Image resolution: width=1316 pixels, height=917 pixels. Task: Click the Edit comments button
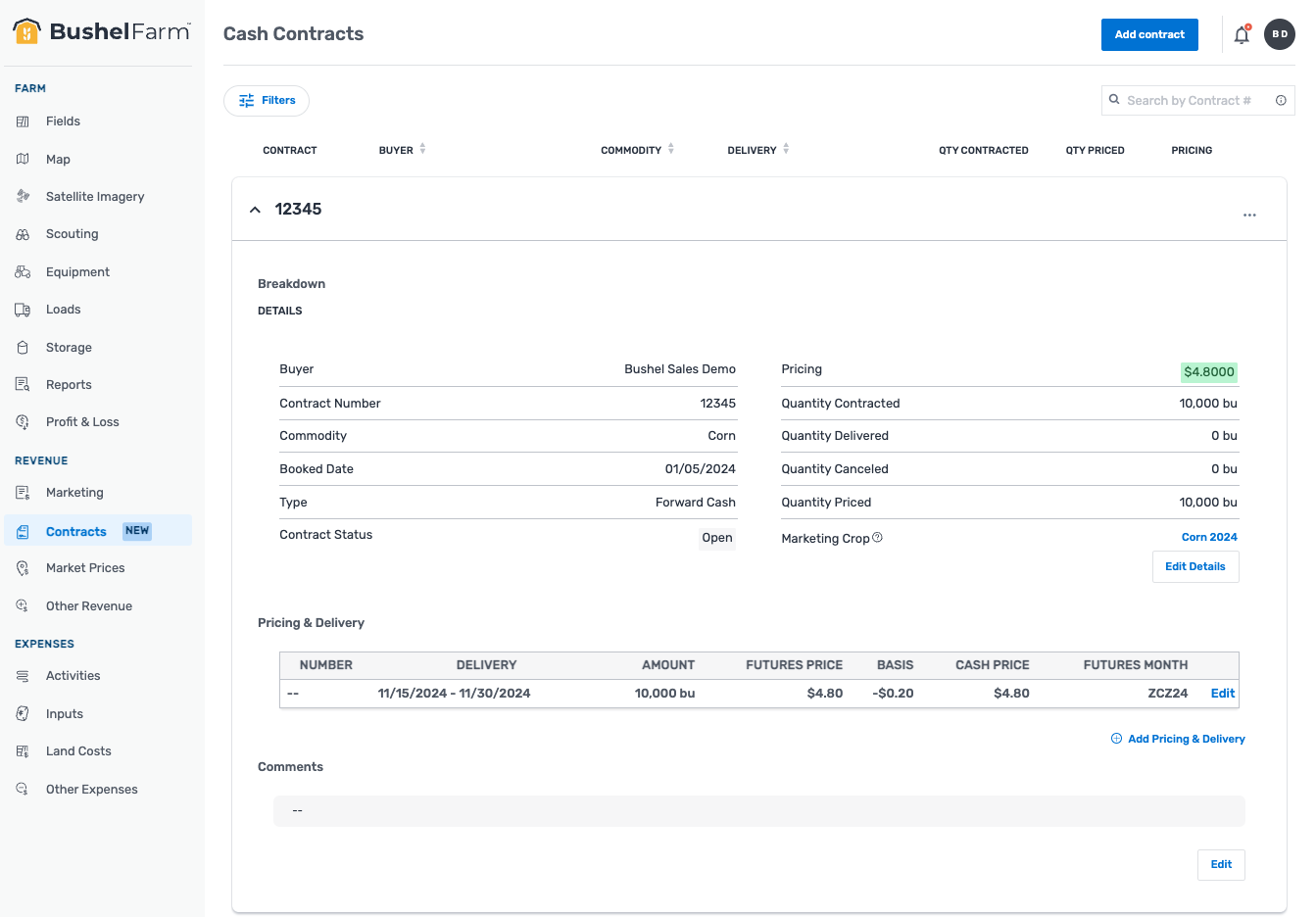[x=1221, y=865]
